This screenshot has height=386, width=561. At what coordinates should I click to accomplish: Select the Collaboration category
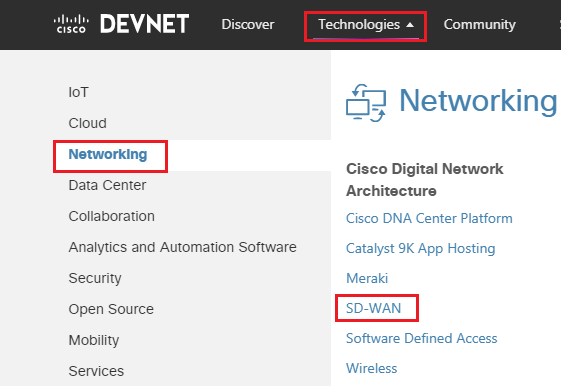point(111,216)
